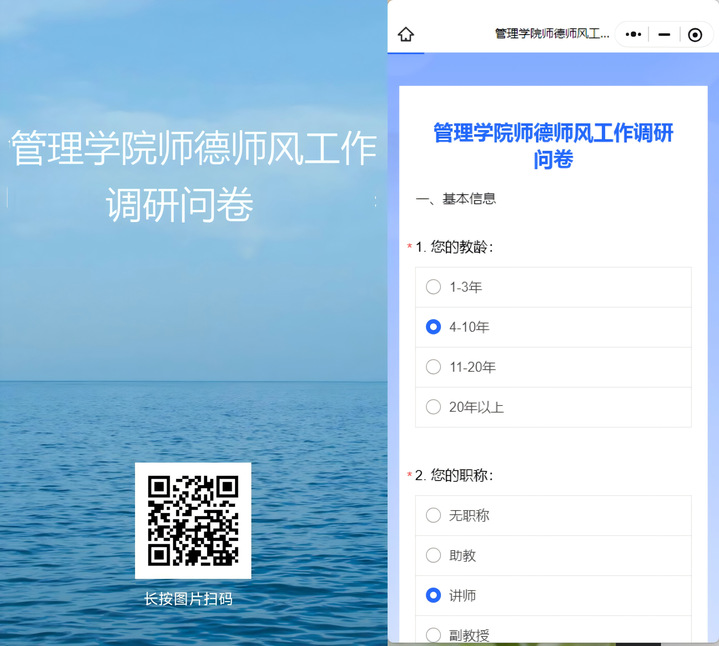The image size is (719, 646).
Task: Click the QR code image on poster
Action: (193, 520)
